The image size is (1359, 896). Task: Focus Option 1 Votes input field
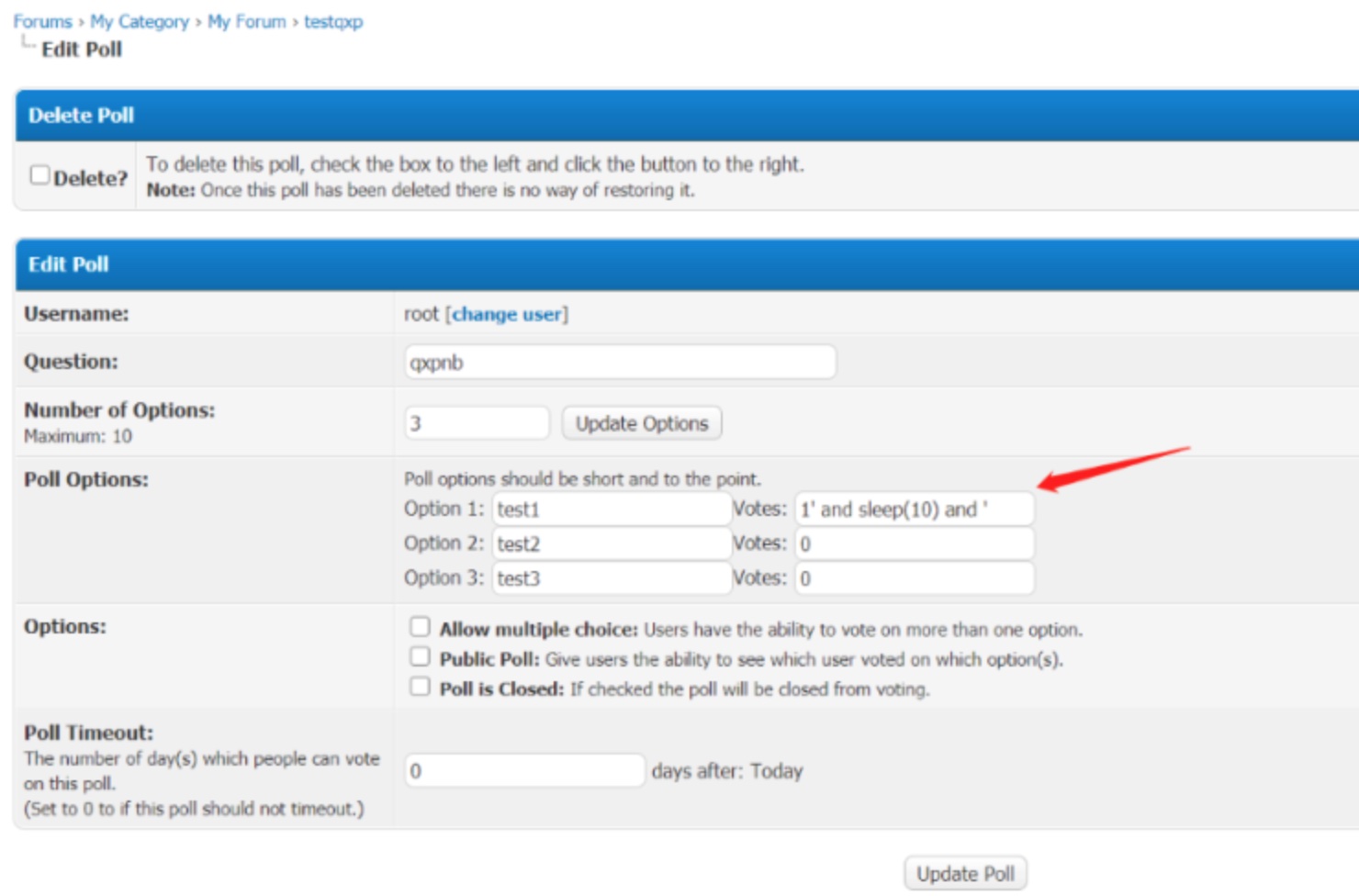[914, 510]
